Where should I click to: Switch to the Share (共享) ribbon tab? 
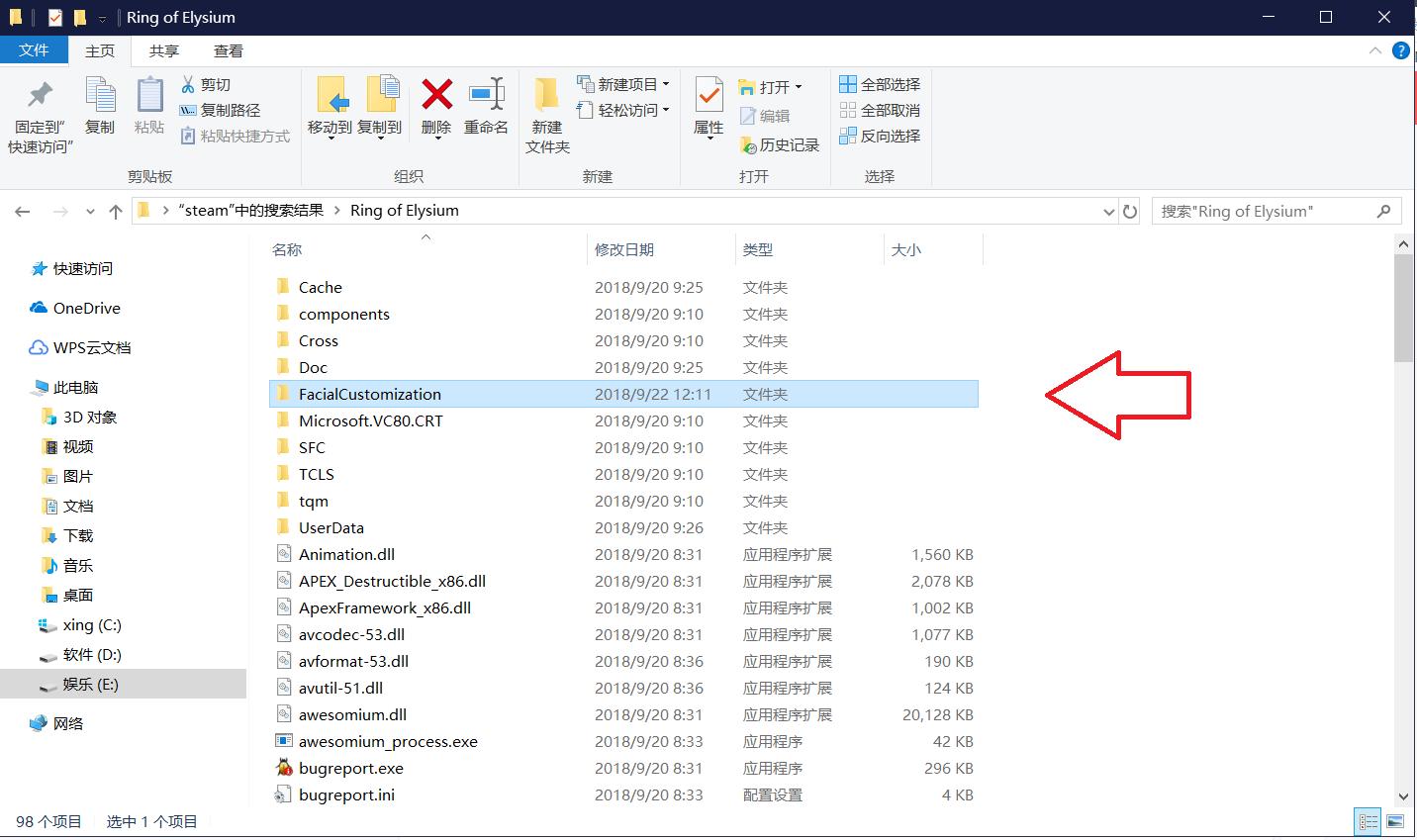click(x=164, y=50)
